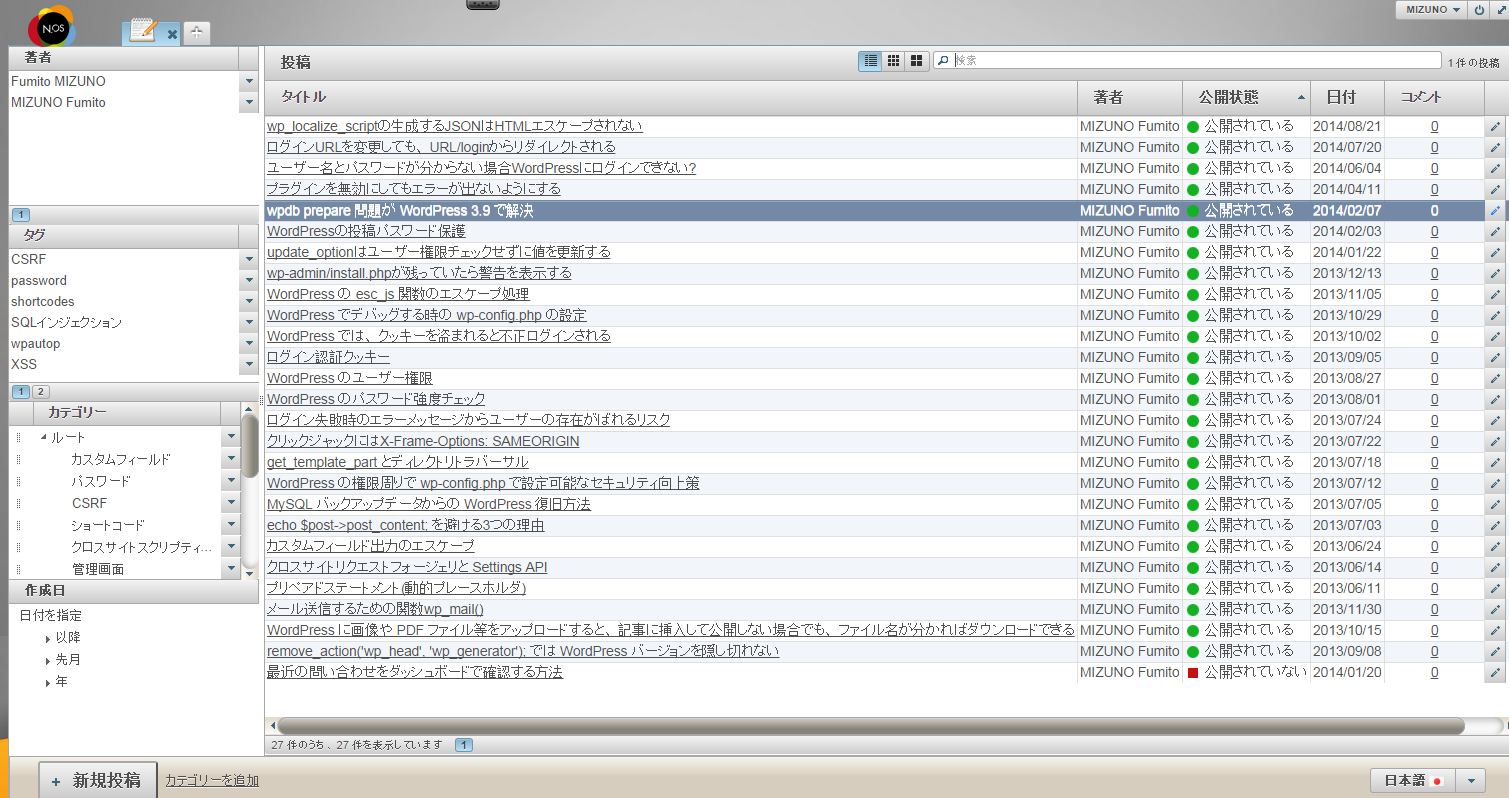This screenshot has height=798, width=1509.
Task: Click the horizontal scrollbar of posts list
Action: coord(870,726)
